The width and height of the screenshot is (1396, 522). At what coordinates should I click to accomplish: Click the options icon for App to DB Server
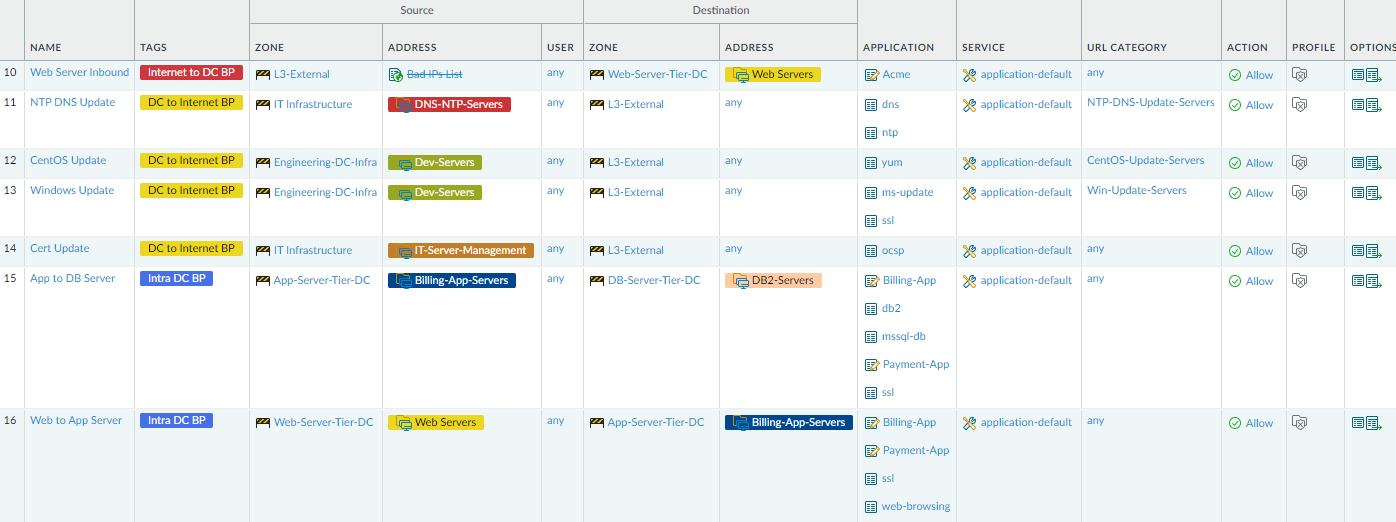pos(1366,281)
